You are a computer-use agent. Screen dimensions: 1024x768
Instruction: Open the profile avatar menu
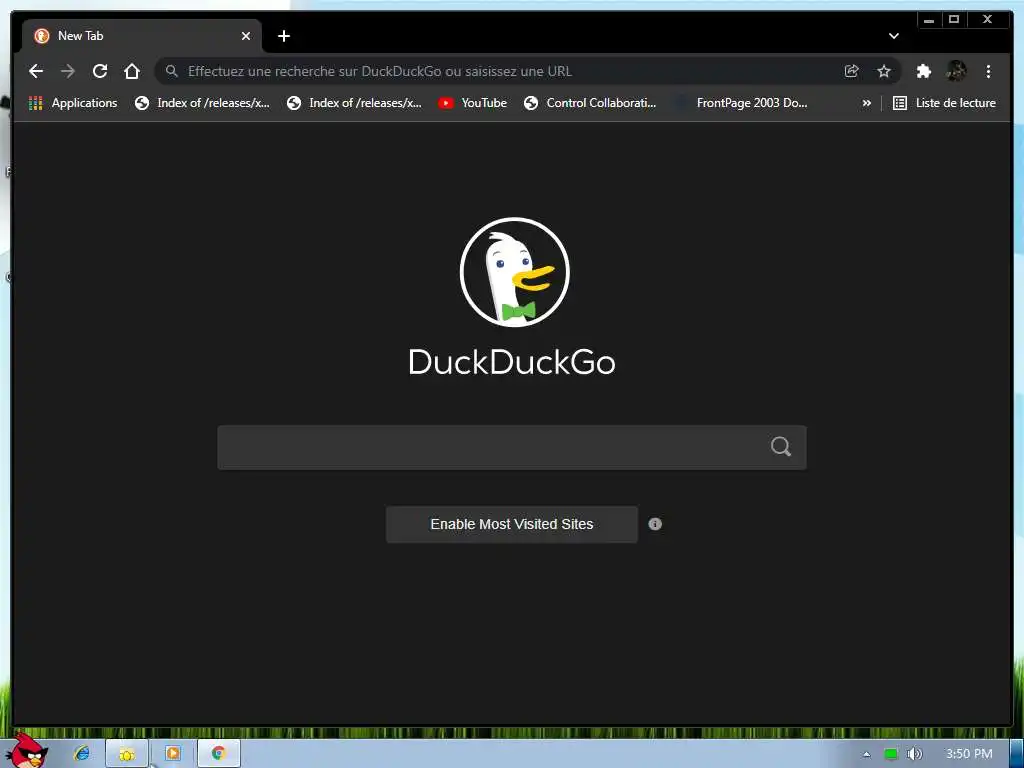957,71
